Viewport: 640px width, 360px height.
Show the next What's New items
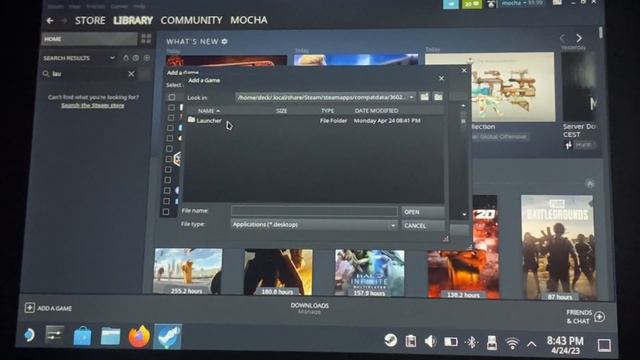click(579, 38)
